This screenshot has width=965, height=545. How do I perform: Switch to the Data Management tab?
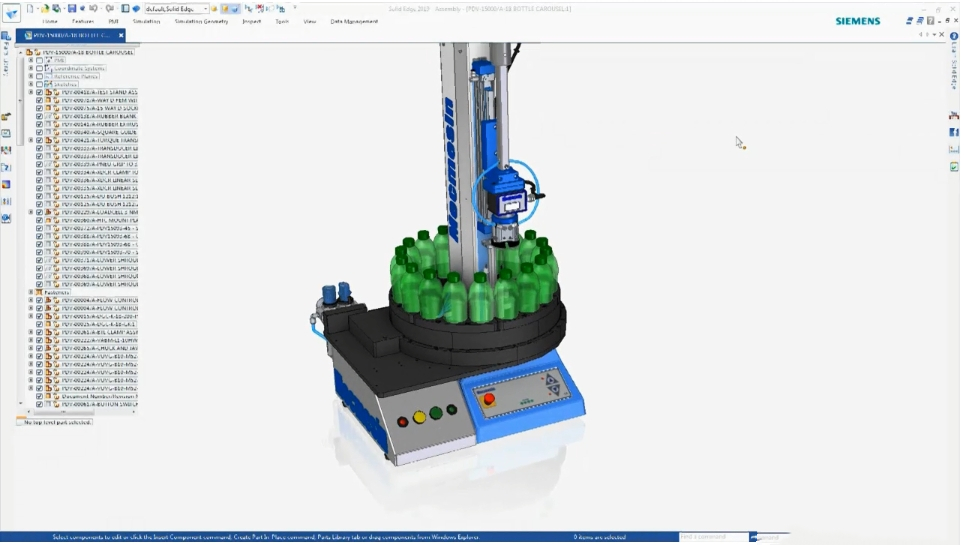click(354, 21)
